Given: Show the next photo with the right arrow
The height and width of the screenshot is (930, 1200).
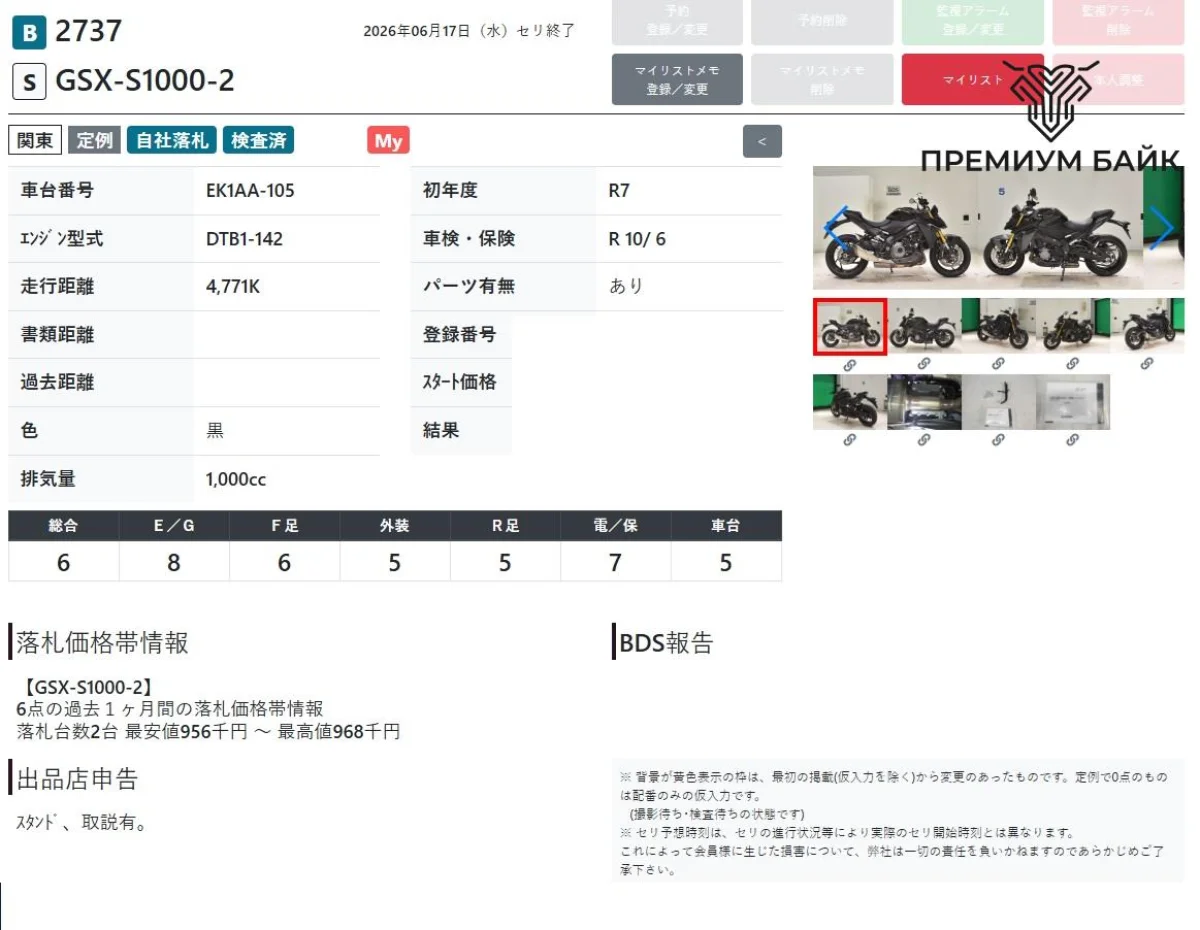Looking at the screenshot, I should point(1161,228).
